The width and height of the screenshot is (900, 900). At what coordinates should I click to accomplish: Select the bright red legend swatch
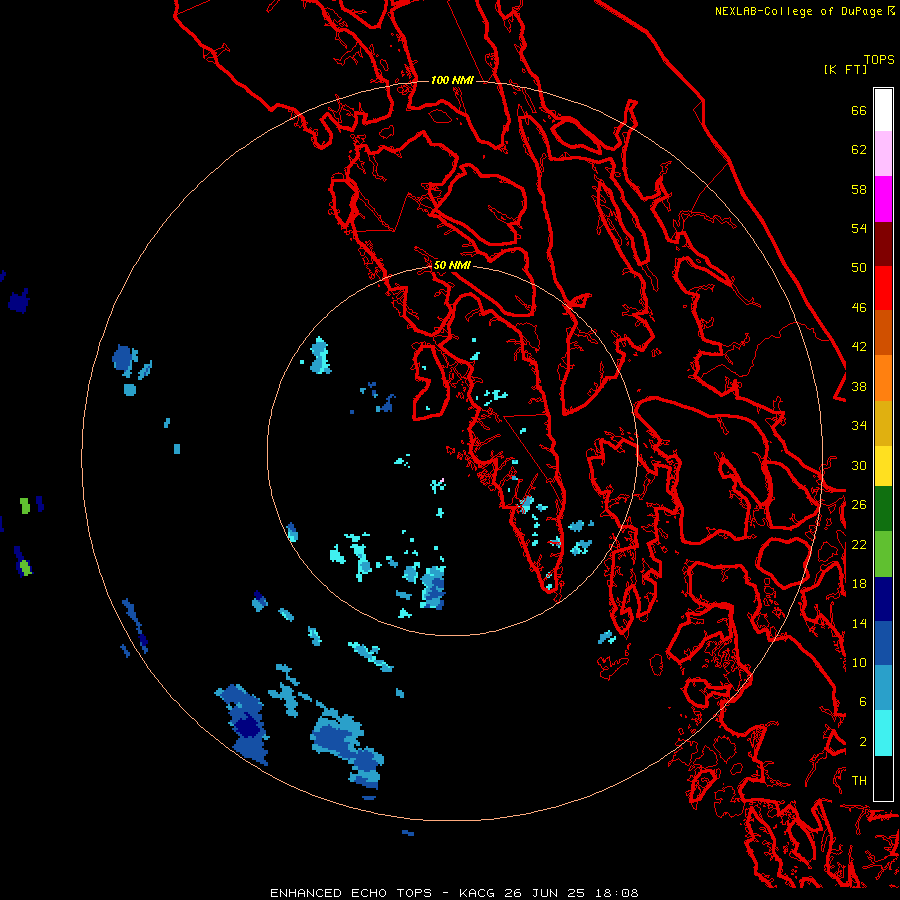click(x=883, y=288)
